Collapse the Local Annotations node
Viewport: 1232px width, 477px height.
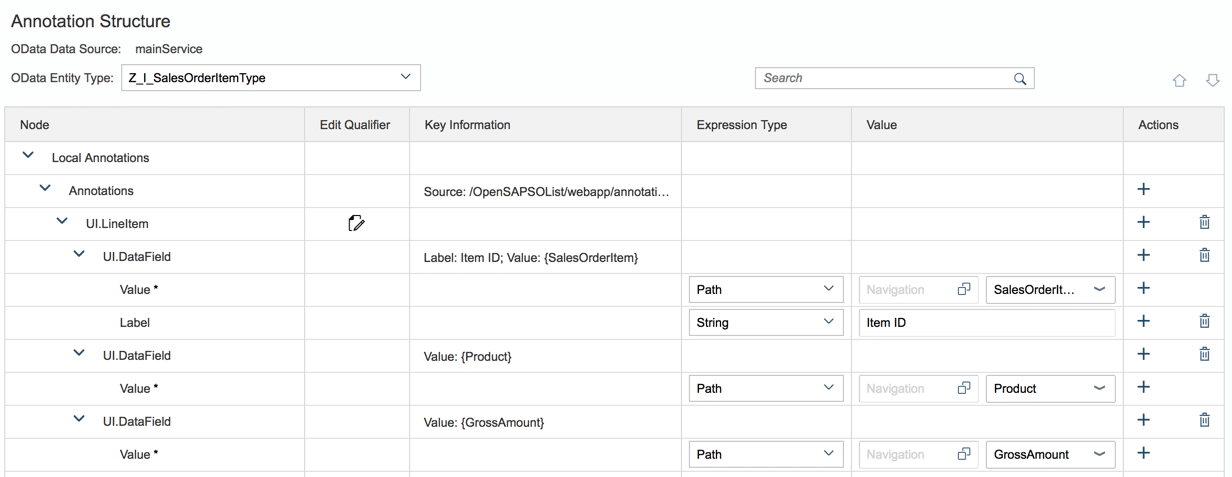point(28,157)
